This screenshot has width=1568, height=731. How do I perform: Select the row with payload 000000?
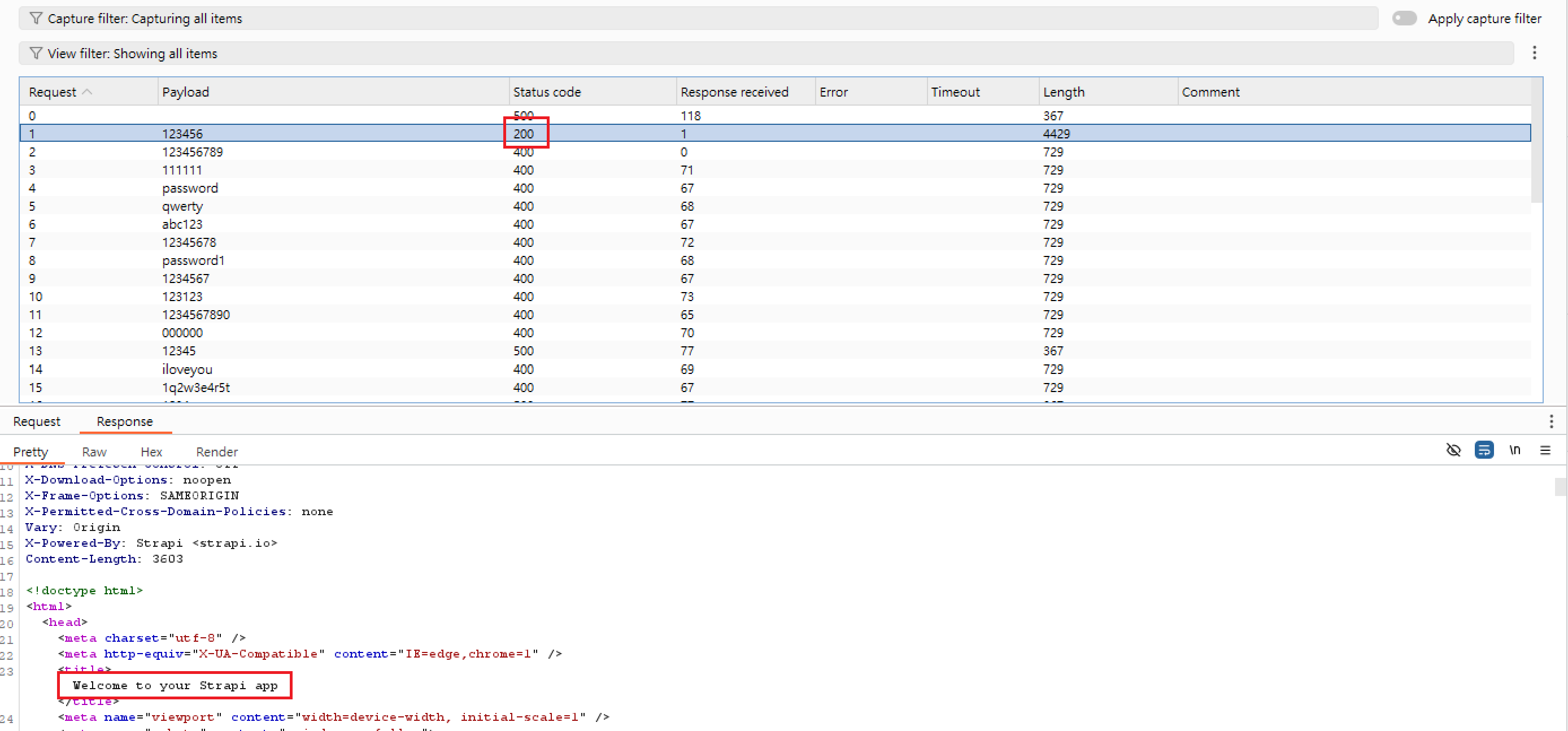pyautogui.click(x=775, y=333)
